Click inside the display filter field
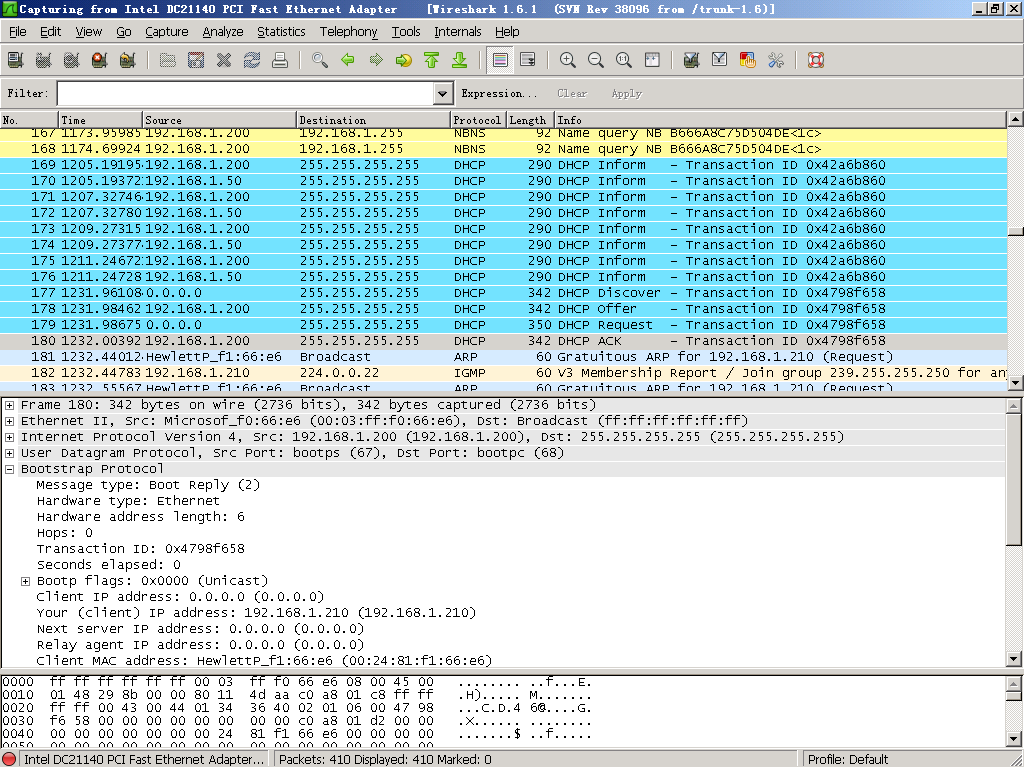 [x=246, y=93]
